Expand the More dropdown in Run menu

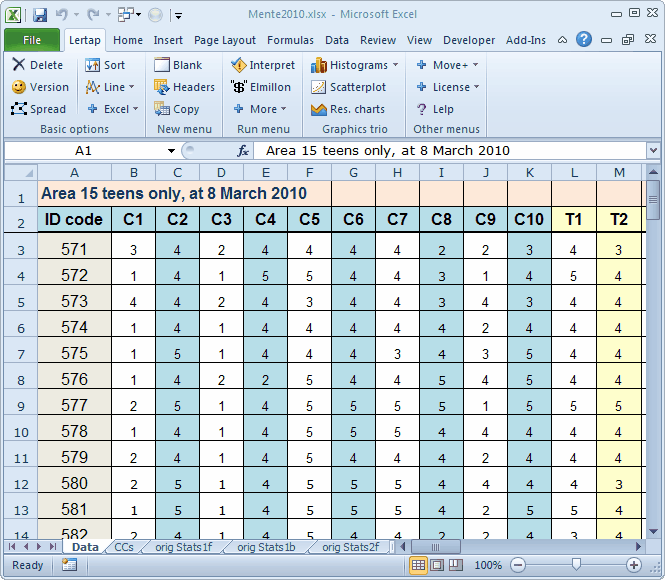click(283, 109)
